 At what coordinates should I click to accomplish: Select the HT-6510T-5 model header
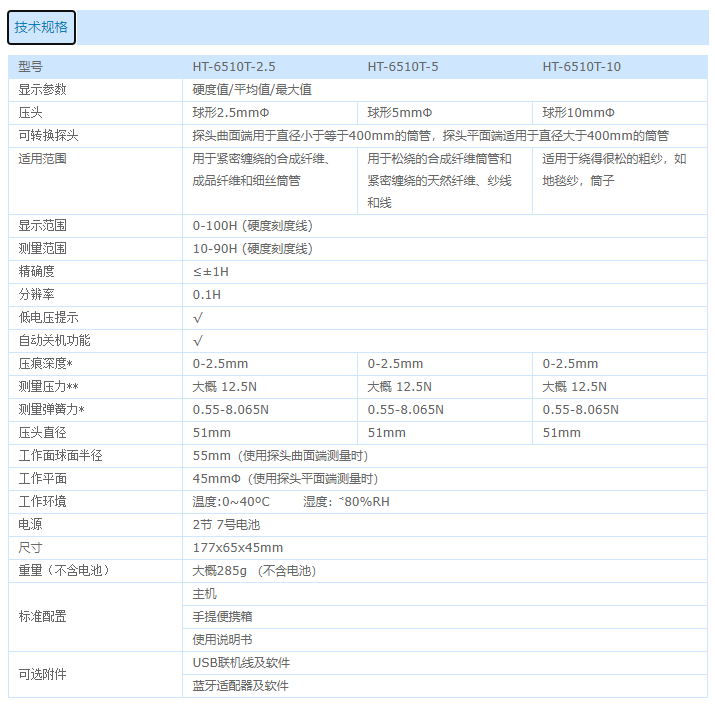coord(403,67)
